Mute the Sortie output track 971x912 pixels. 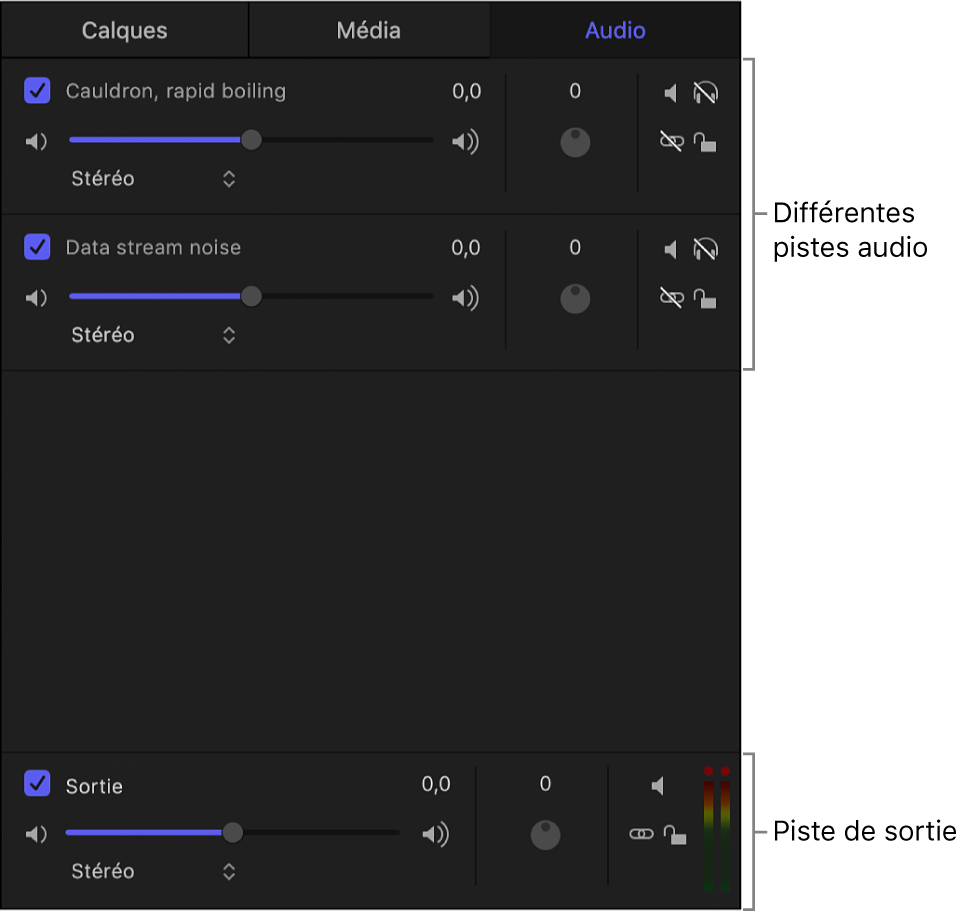(x=657, y=787)
